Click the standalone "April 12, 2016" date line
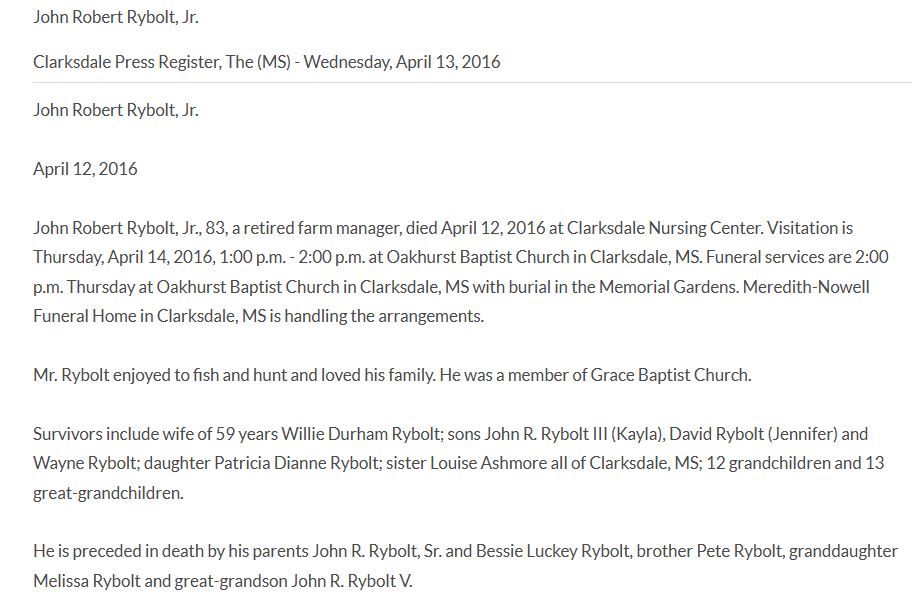This screenshot has width=920, height=597. tap(85, 168)
